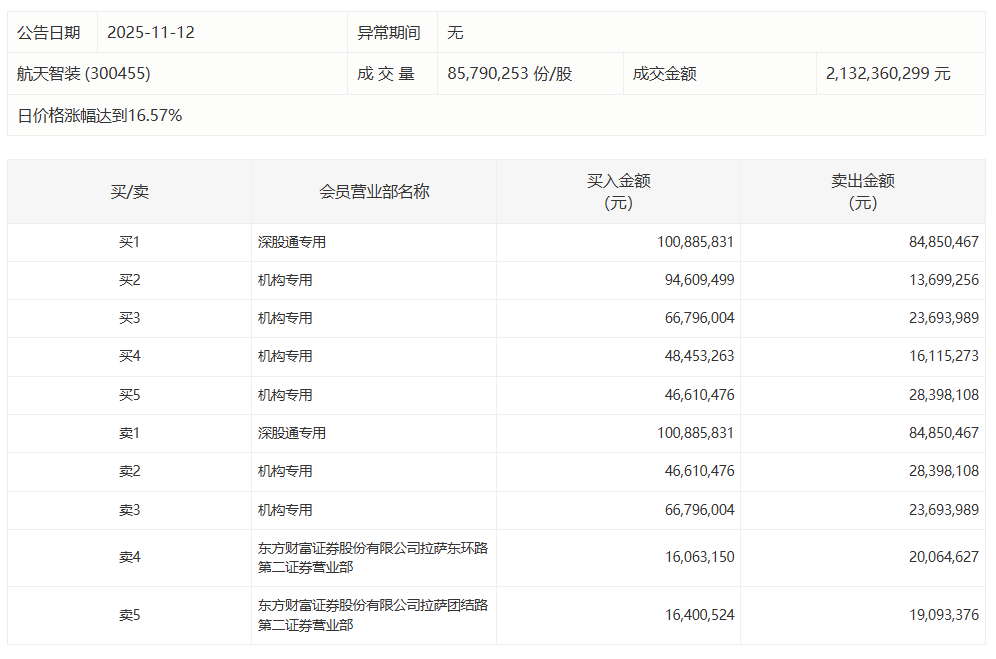
Task: Open 东方财富证券 拉萨团结路第二证券营业部 entry
Action: point(372,615)
